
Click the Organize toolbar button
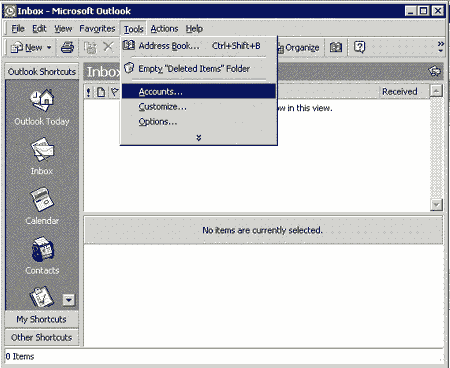pos(299,48)
